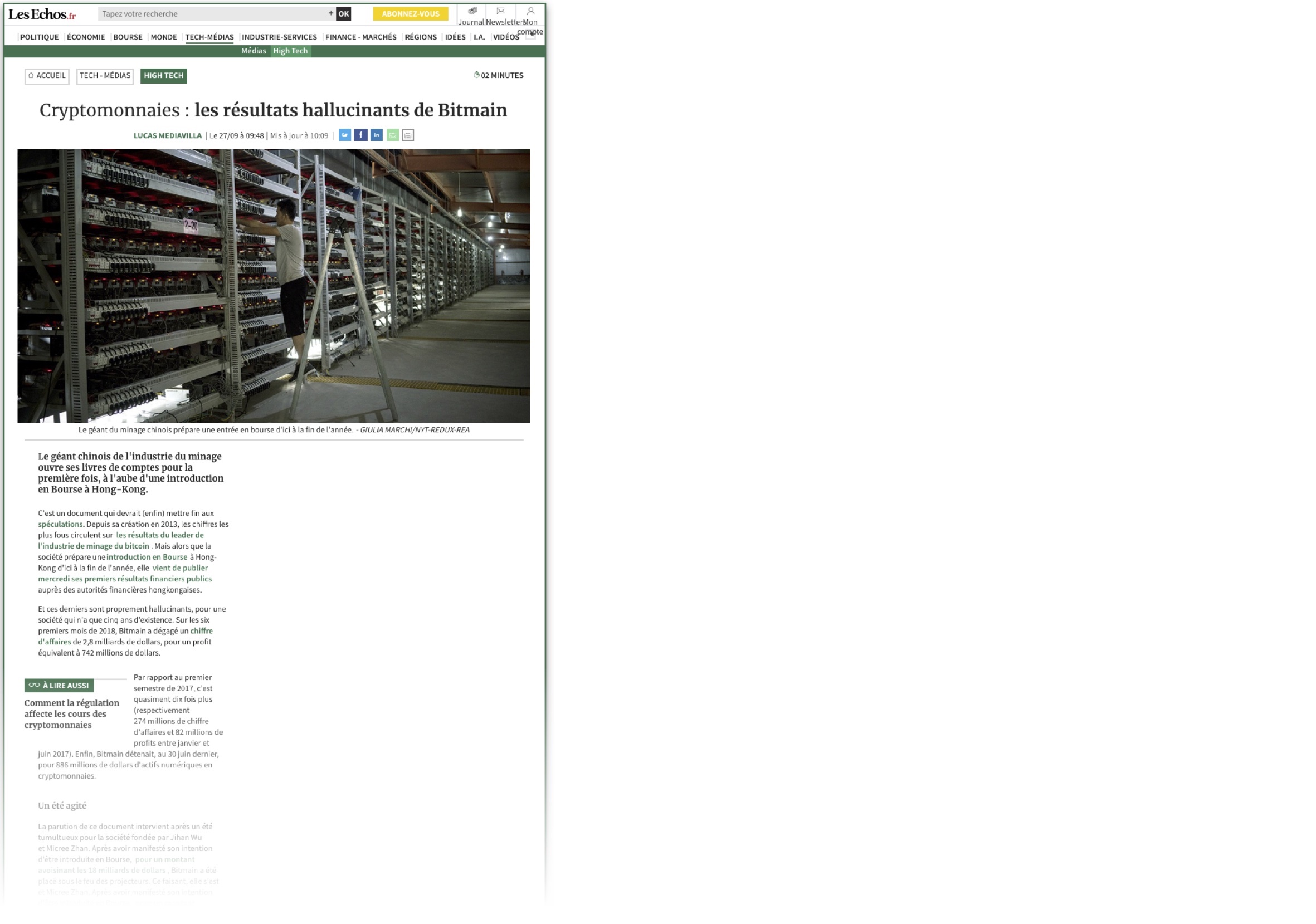Click 'Mis à jour à 10:09' timestamp
Image resolution: width=1316 pixels, height=924 pixels.
click(x=299, y=136)
